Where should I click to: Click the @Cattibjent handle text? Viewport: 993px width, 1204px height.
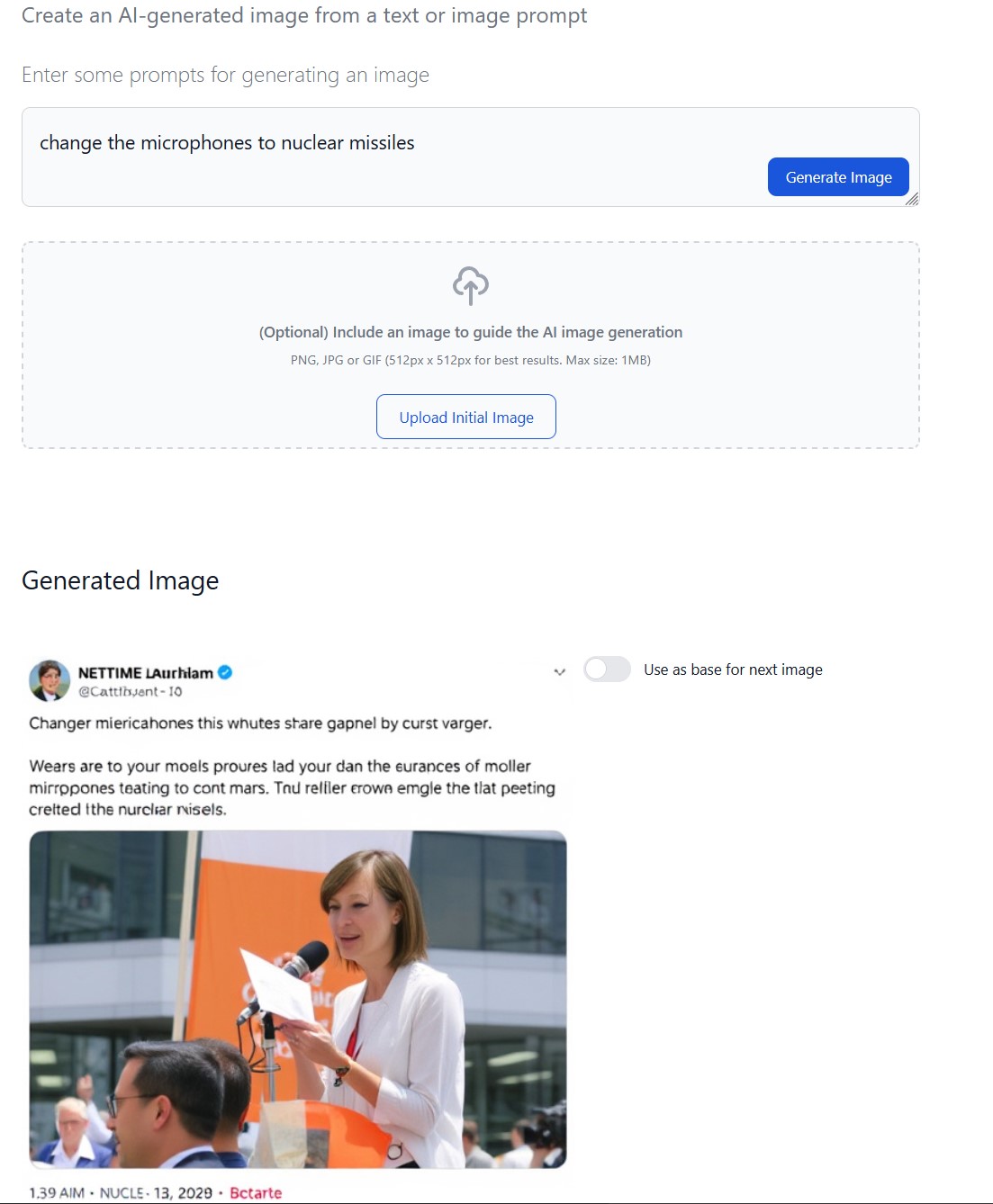130,691
